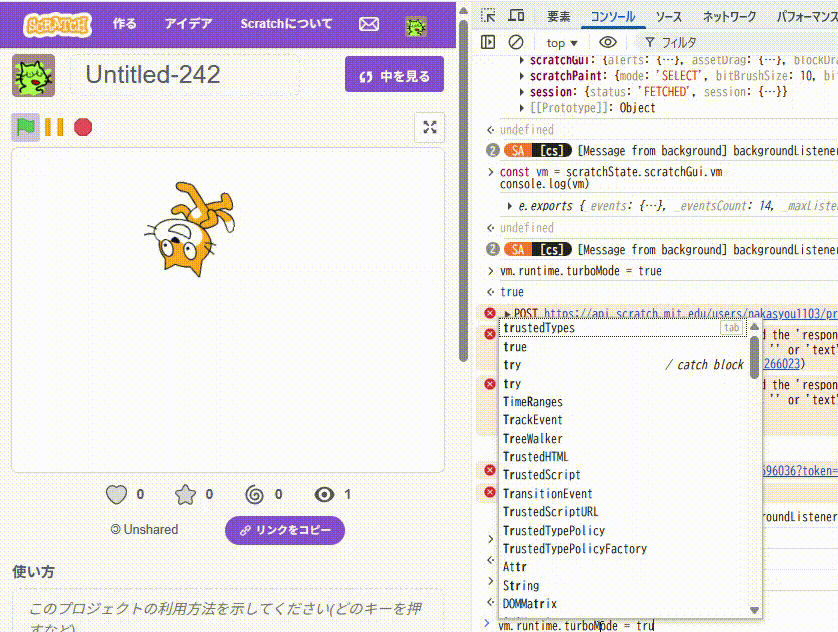Stop the project with red stop sign
The height and width of the screenshot is (632, 838).
coord(83,127)
